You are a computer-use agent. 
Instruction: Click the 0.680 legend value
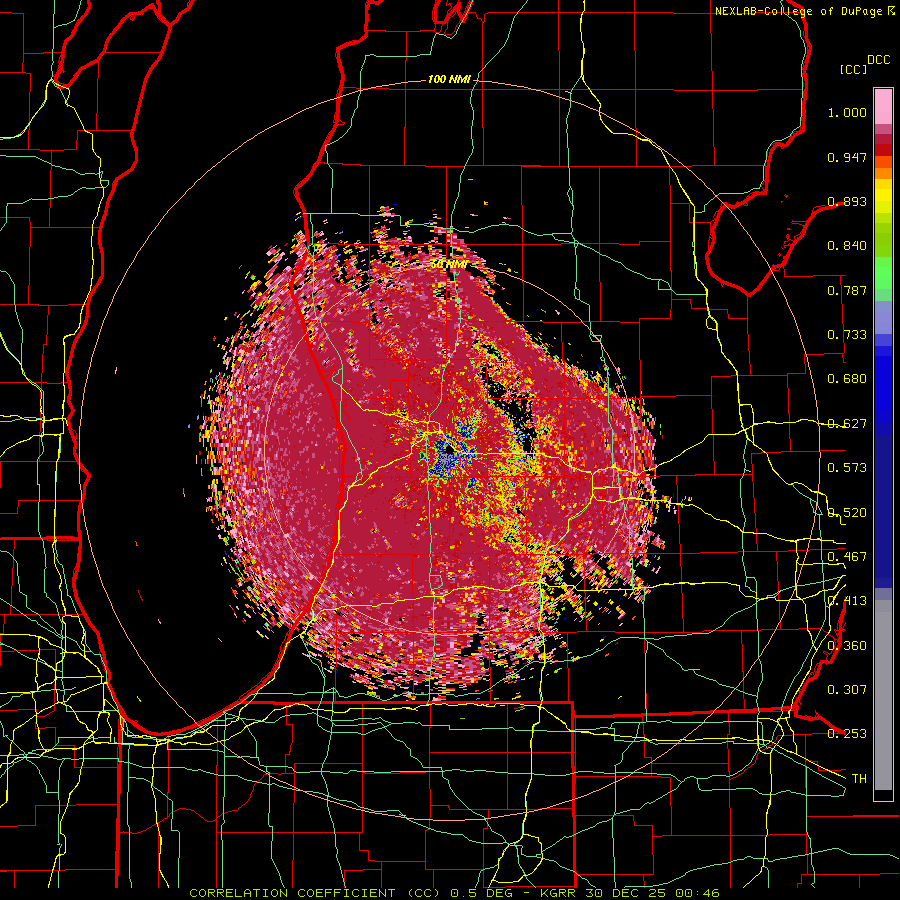coord(847,379)
